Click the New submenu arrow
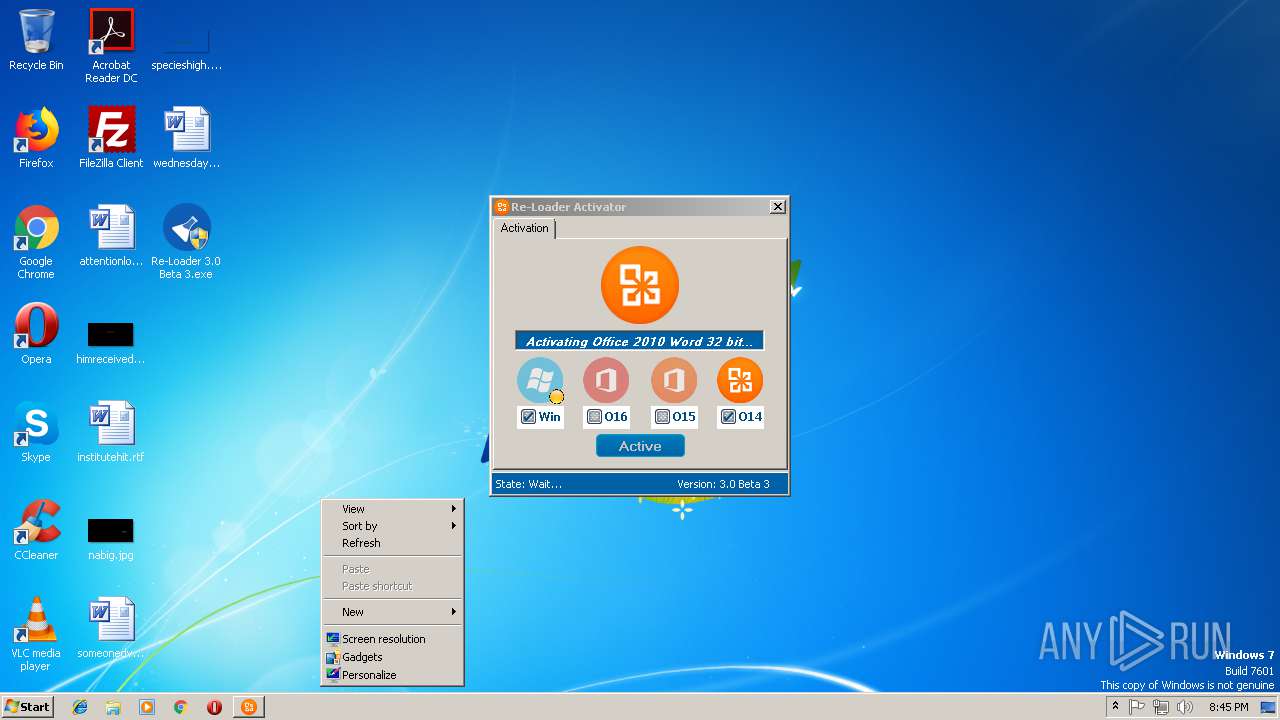1280x720 pixels. (453, 612)
